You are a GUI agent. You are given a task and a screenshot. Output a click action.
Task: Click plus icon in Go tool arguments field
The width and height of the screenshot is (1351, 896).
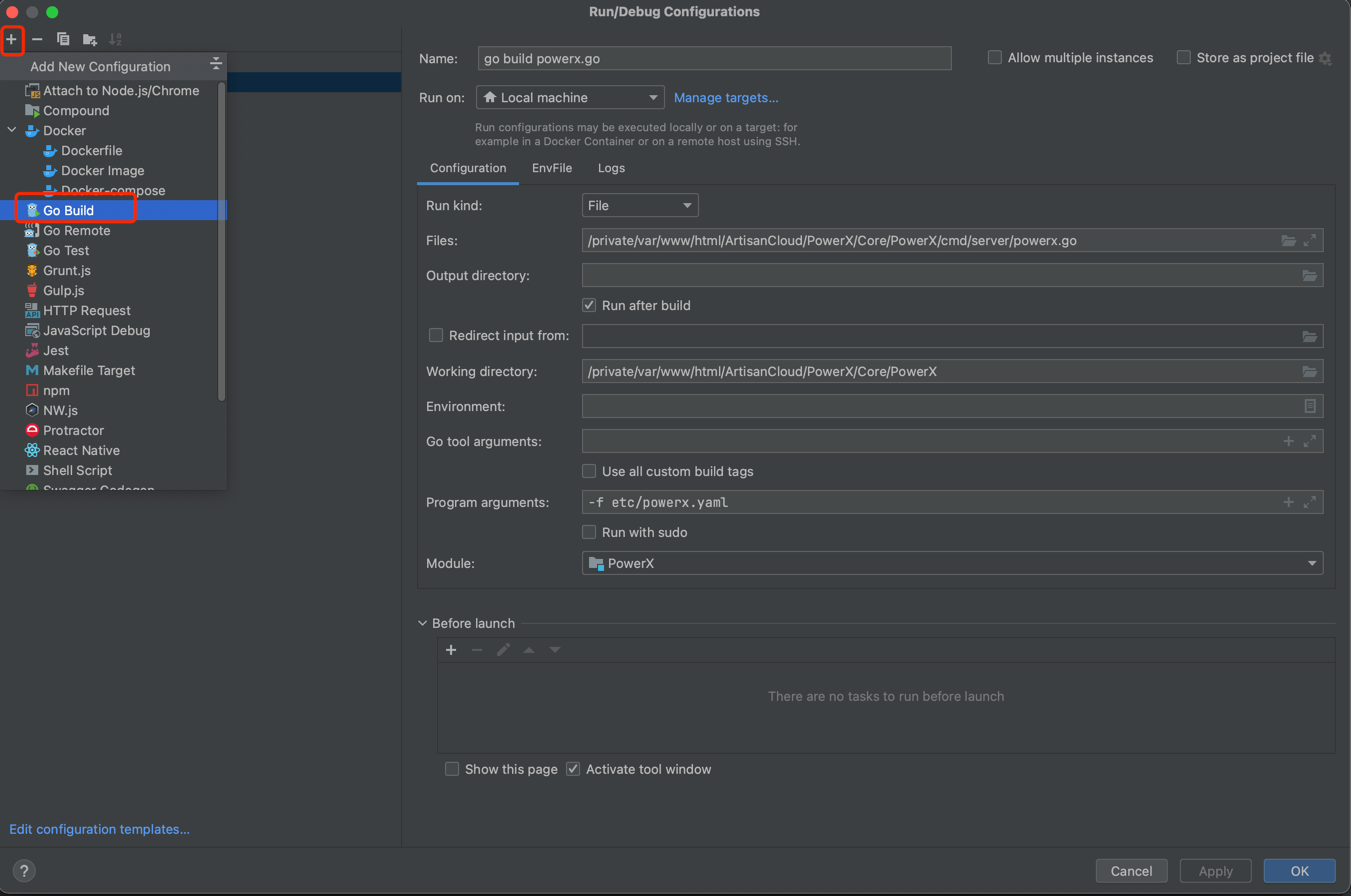[1289, 441]
